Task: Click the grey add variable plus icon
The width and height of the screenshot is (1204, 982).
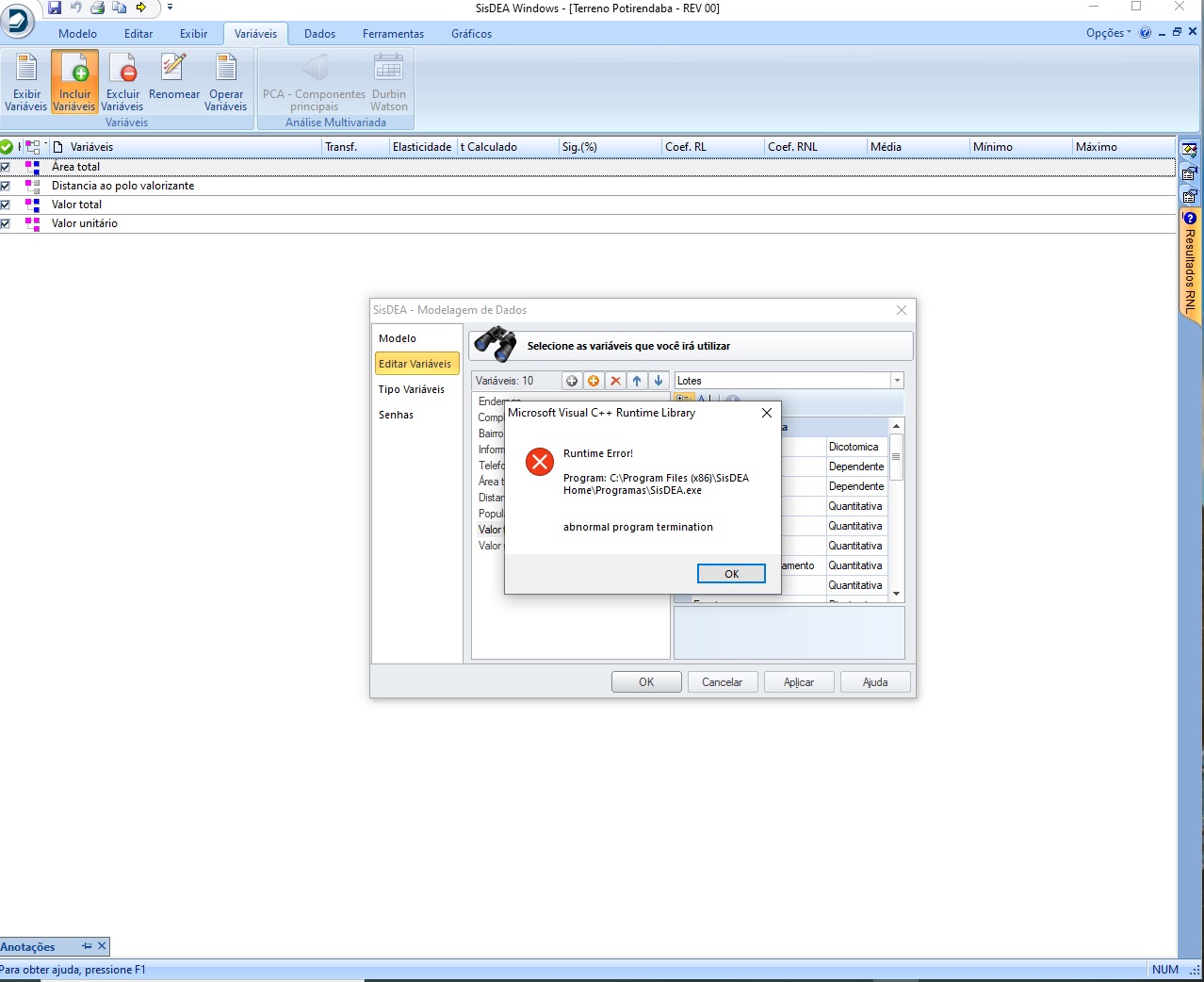Action: 572,381
